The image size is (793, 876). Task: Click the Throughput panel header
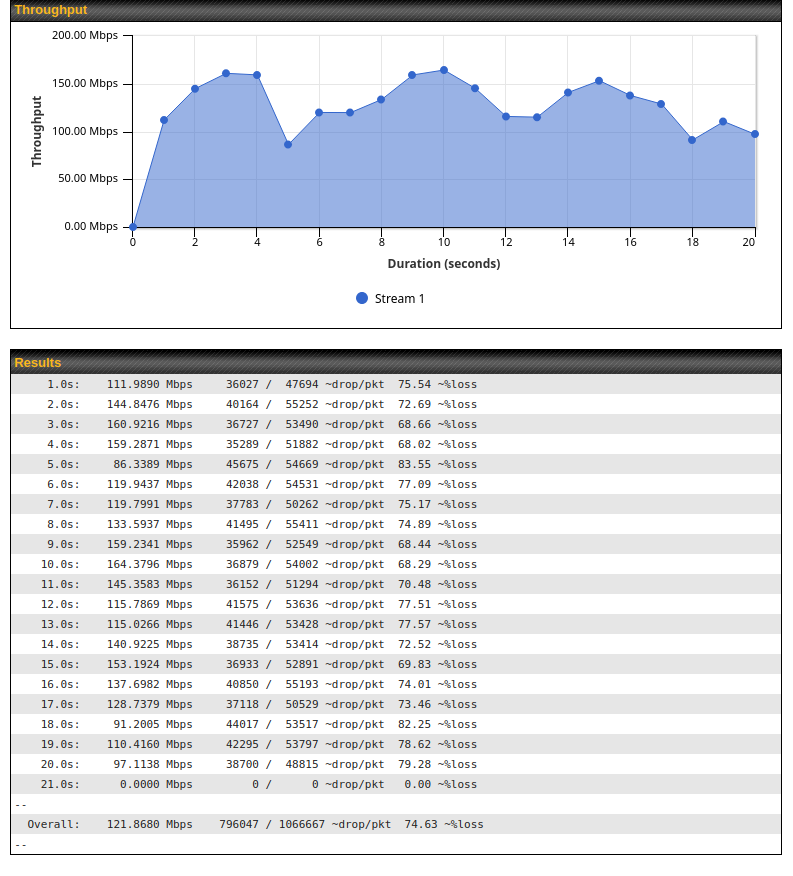[396, 10]
